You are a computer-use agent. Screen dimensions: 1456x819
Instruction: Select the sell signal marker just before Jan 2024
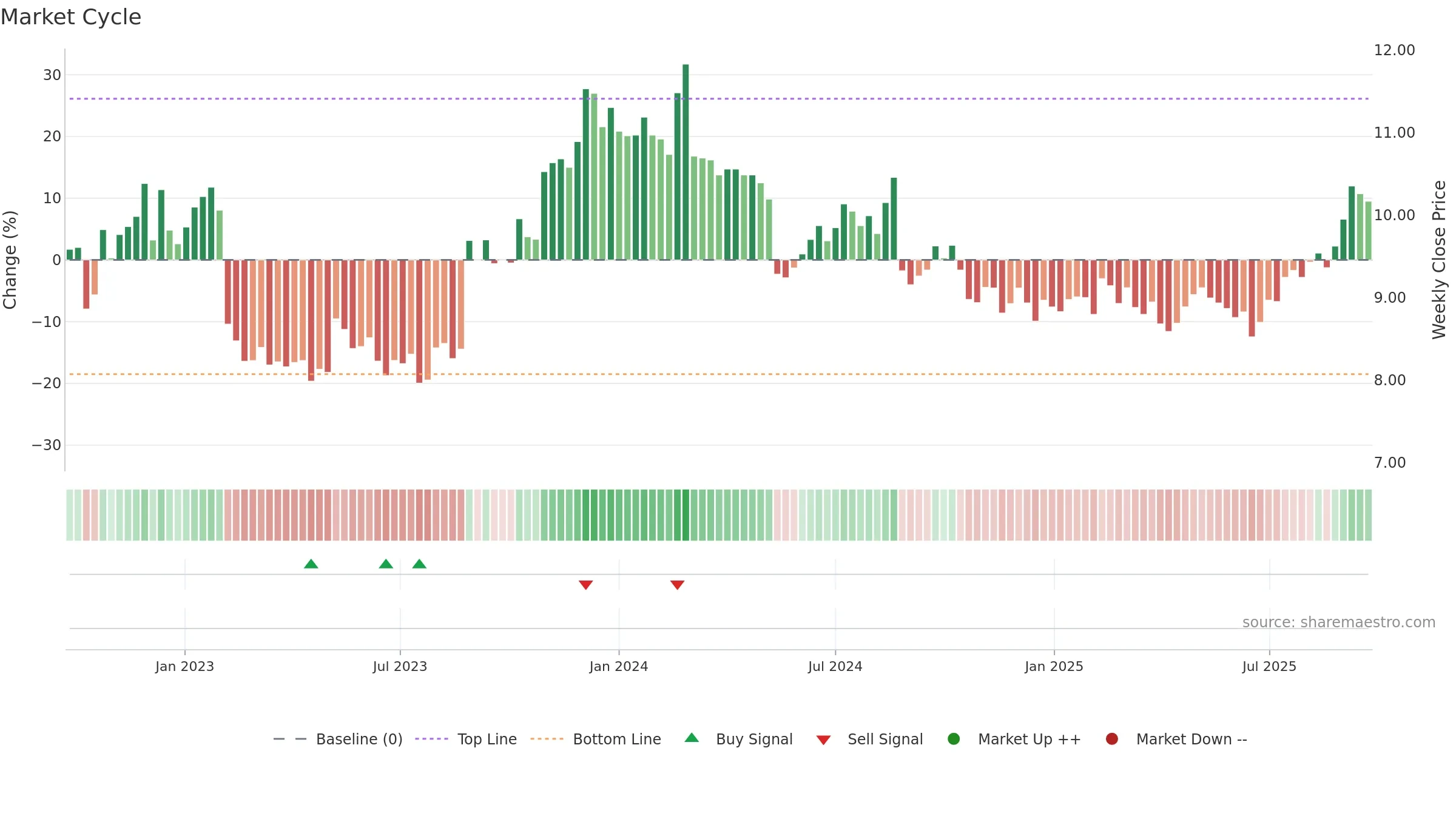pos(585,585)
